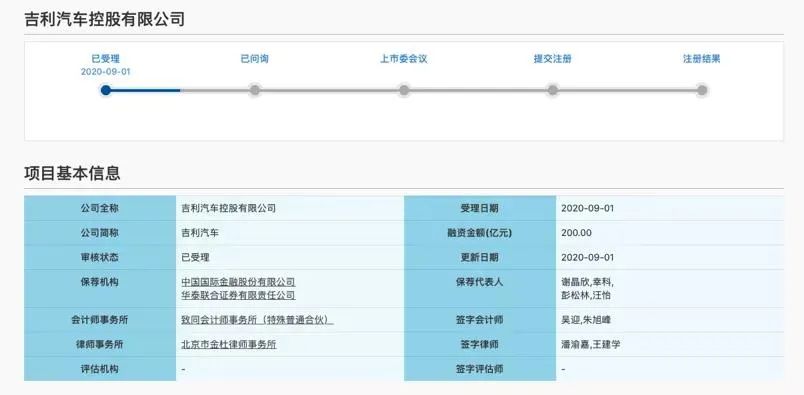Click the 已问询 progress step dot

coord(255,90)
